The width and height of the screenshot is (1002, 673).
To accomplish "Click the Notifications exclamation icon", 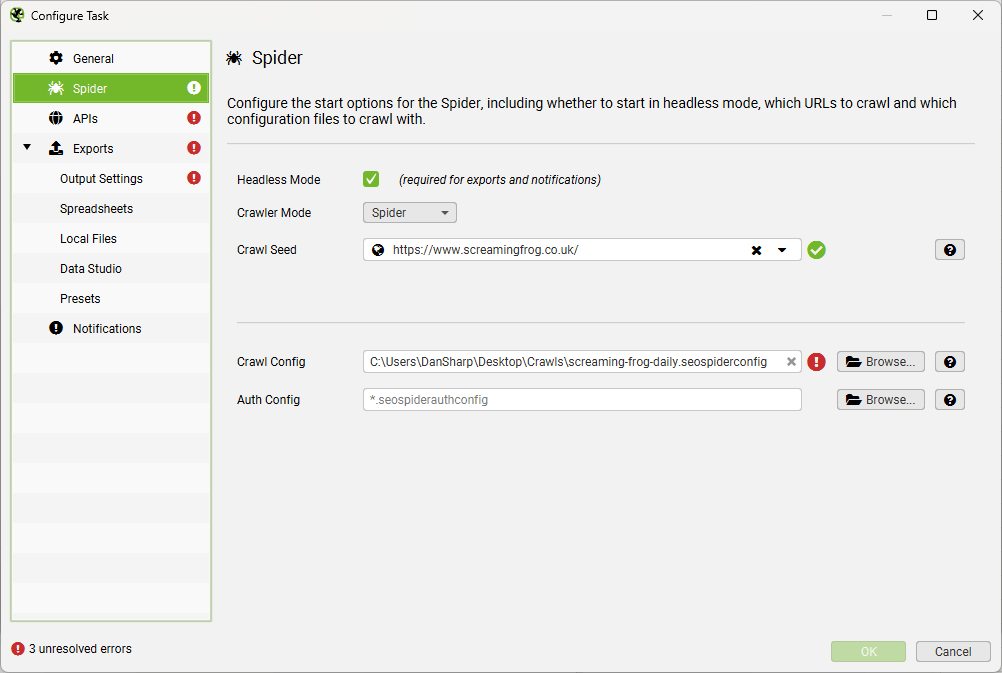I will pos(56,328).
